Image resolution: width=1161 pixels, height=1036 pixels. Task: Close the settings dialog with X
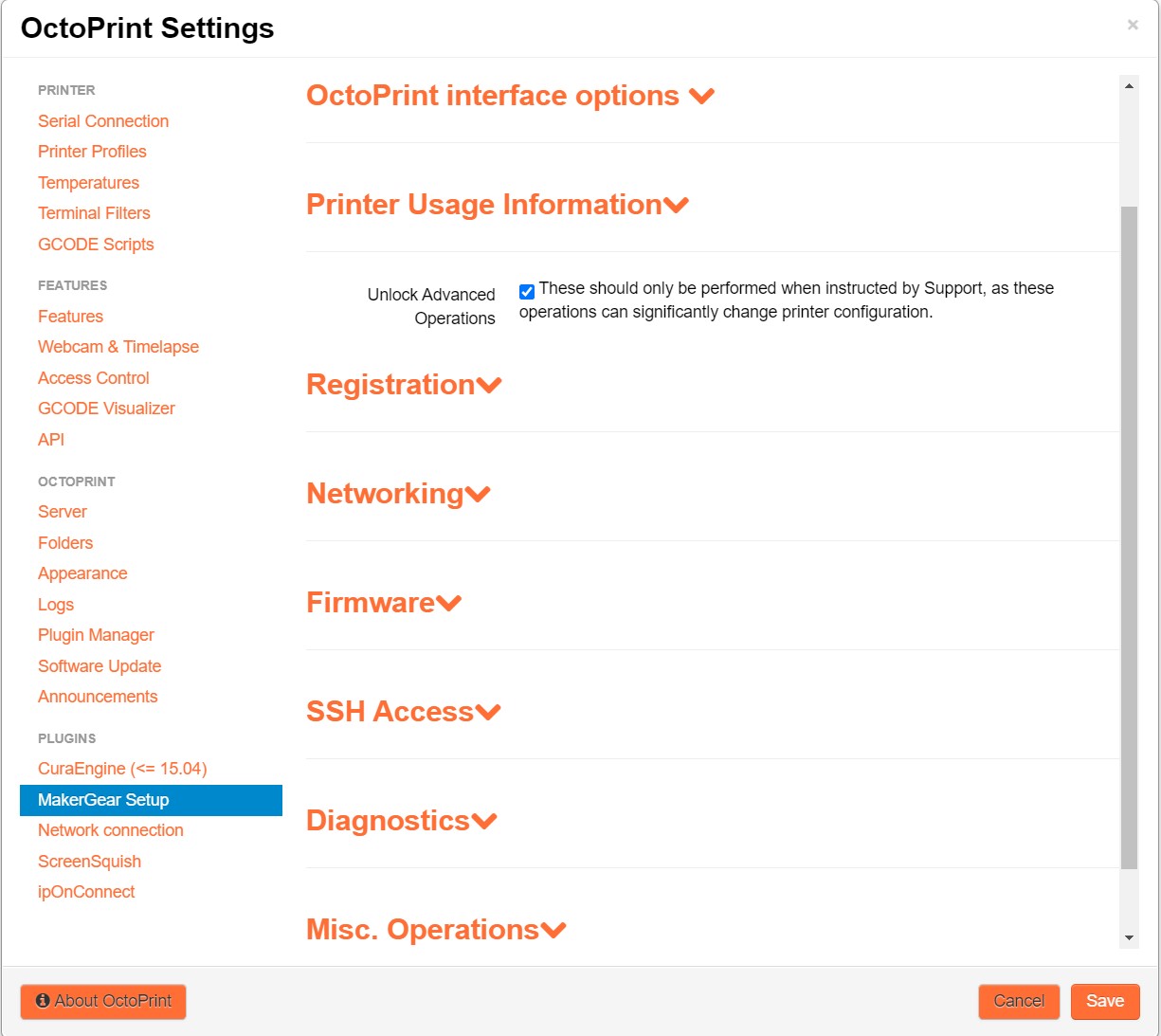[x=1133, y=26]
